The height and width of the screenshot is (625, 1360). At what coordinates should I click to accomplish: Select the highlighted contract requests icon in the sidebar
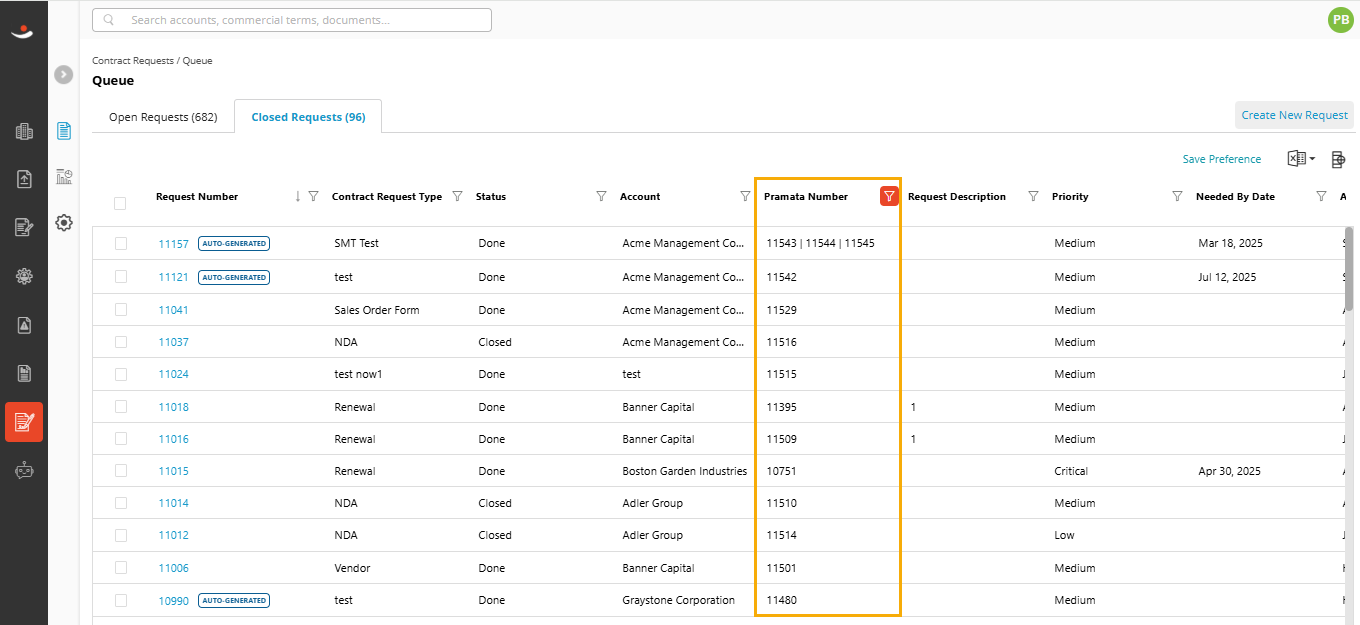point(24,422)
